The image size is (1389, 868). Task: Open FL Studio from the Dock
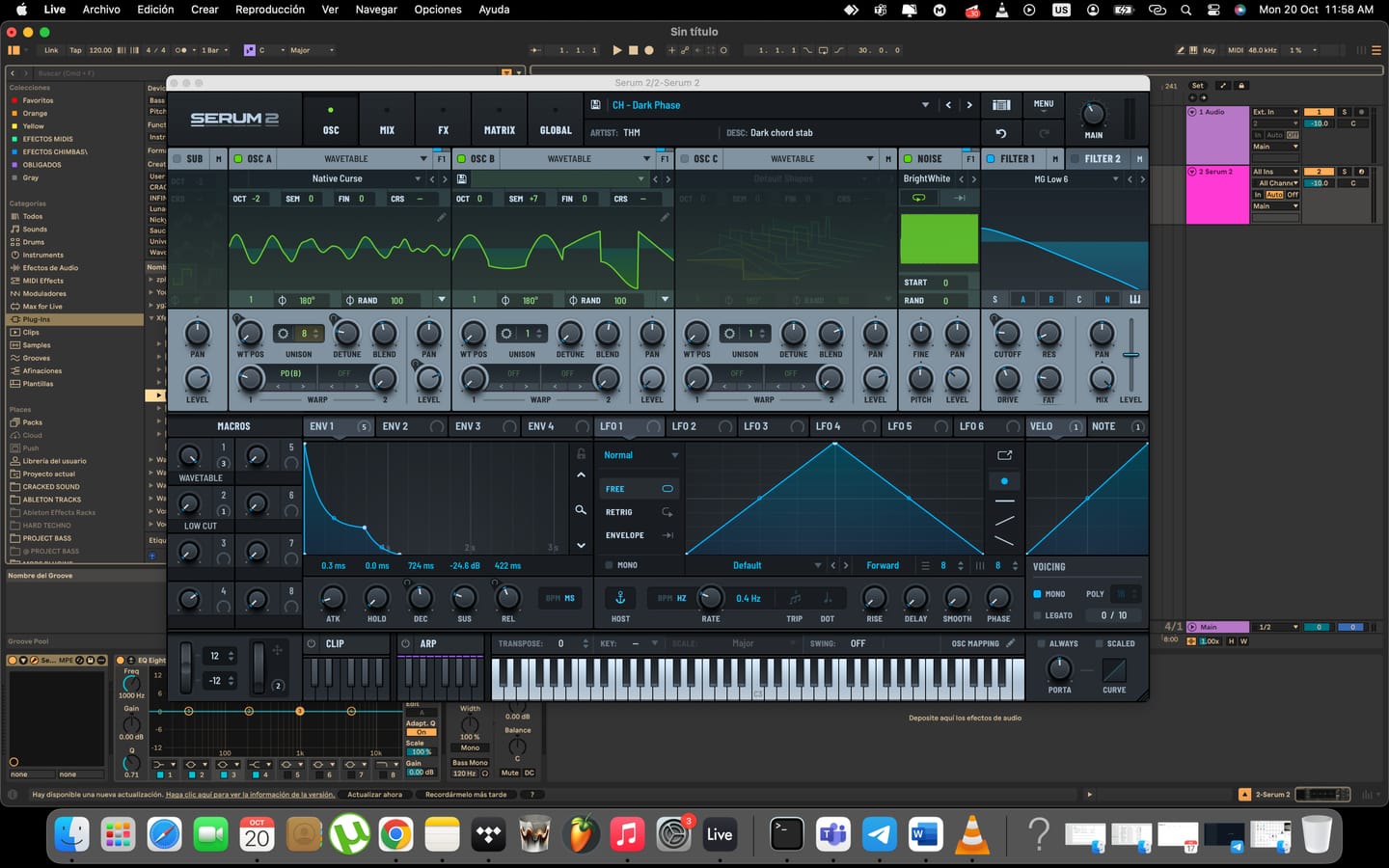581,834
